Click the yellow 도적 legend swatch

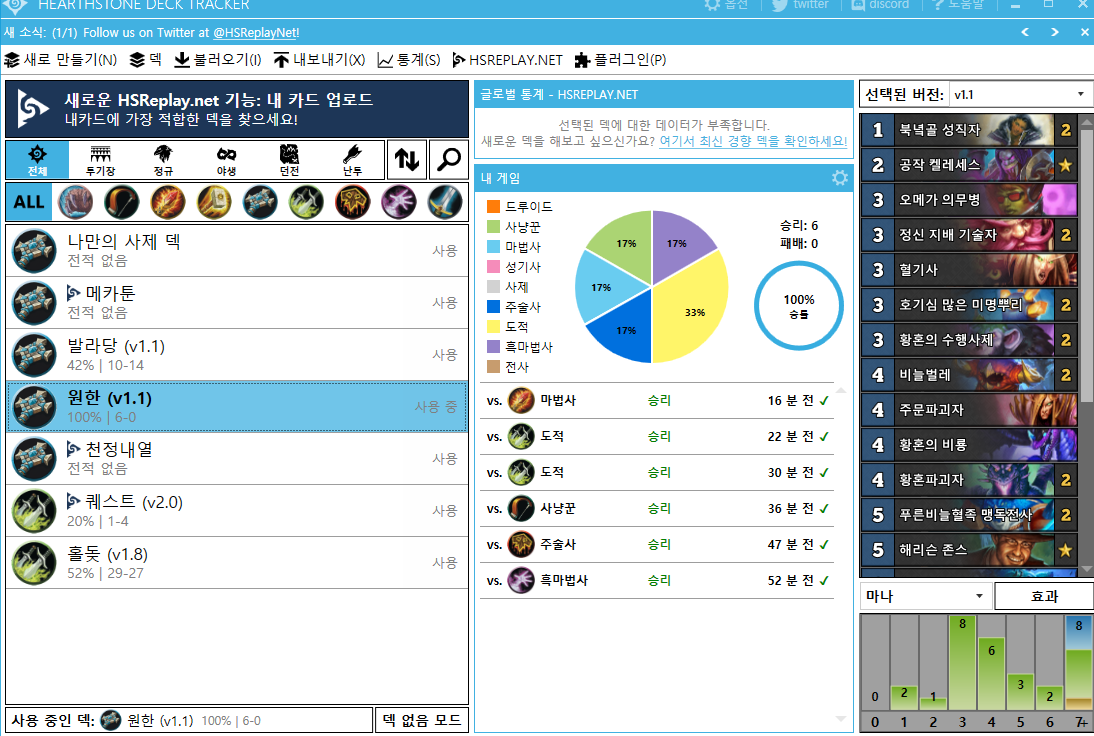(493, 326)
